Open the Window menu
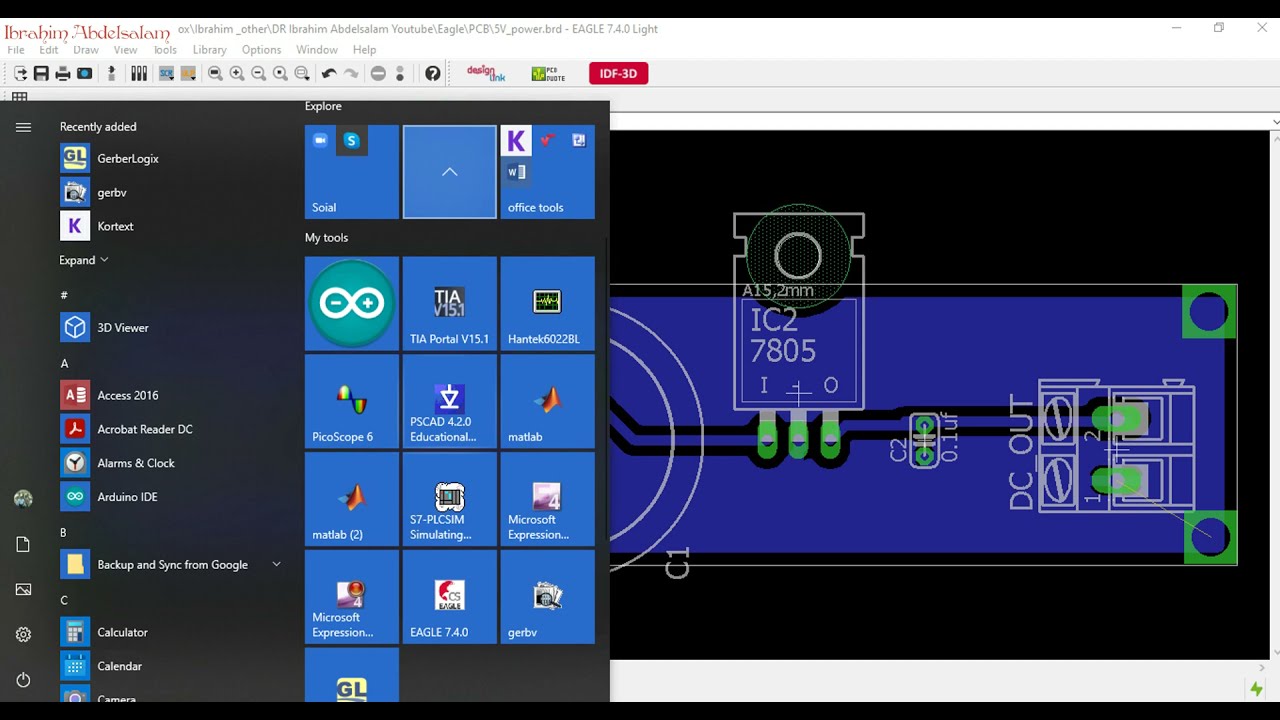The image size is (1280, 720). [x=316, y=49]
